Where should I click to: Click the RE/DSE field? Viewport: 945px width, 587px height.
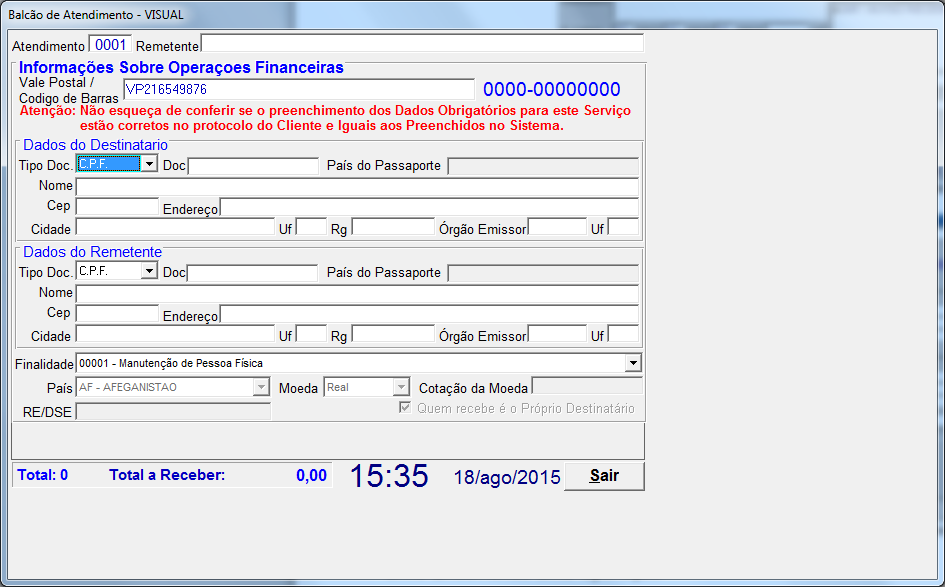(173, 411)
